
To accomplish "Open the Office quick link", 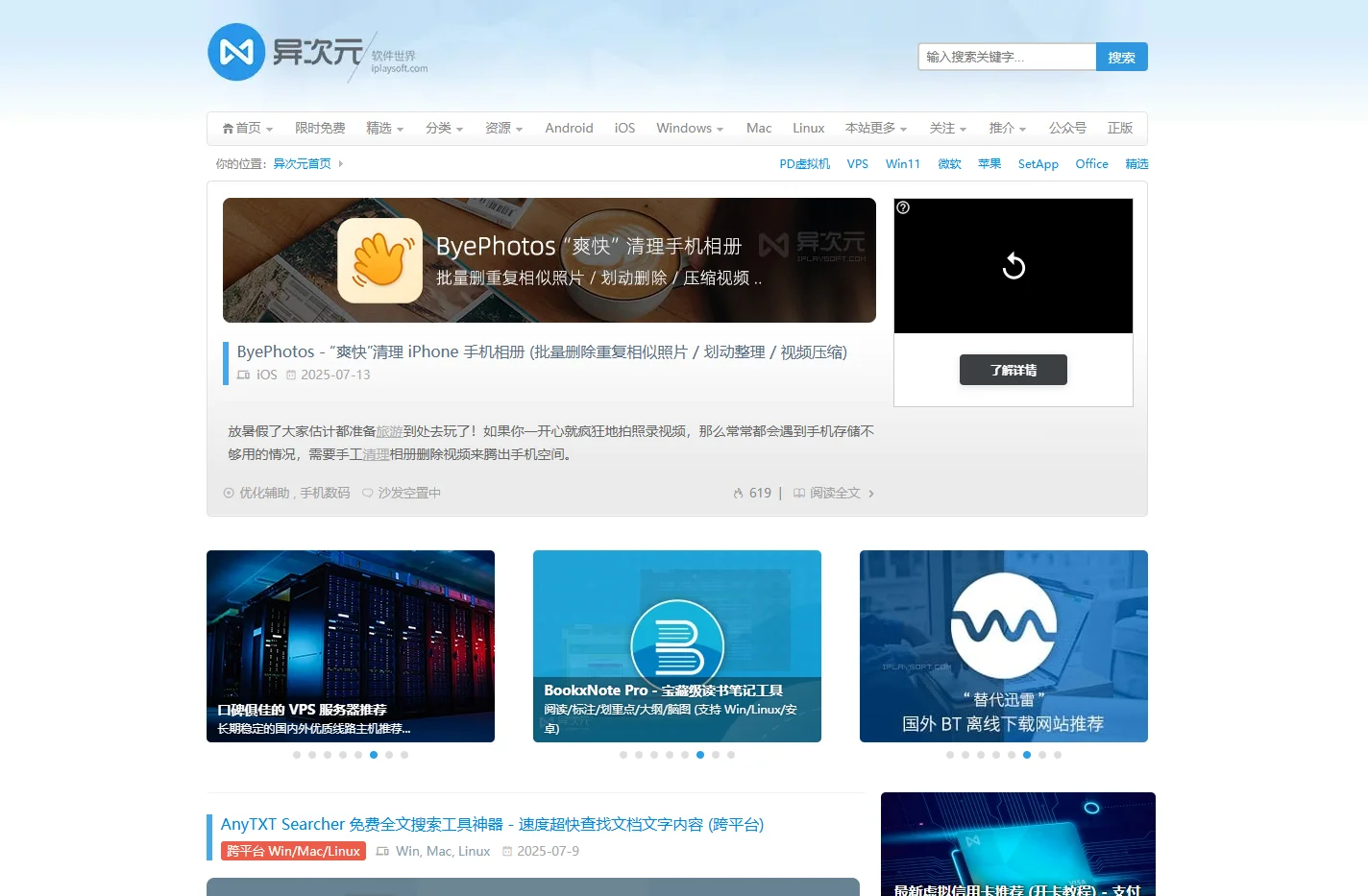I will pyautogui.click(x=1091, y=164).
